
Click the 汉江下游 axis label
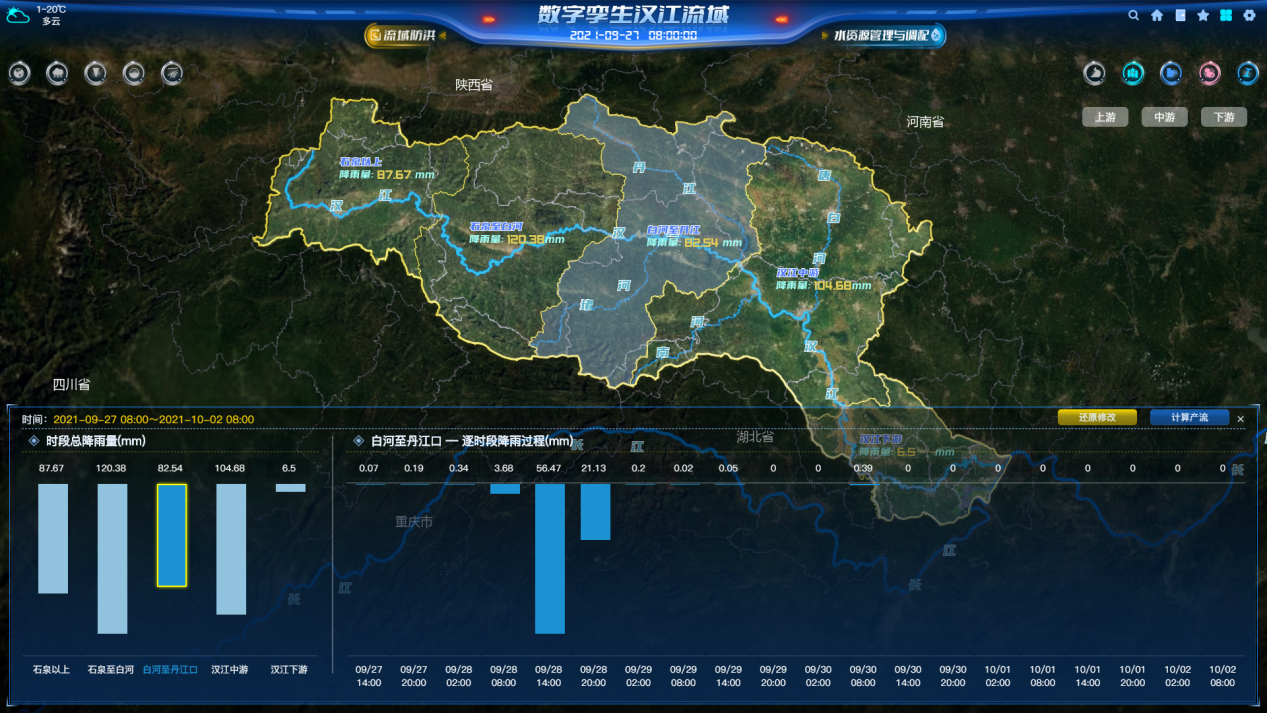pos(290,669)
